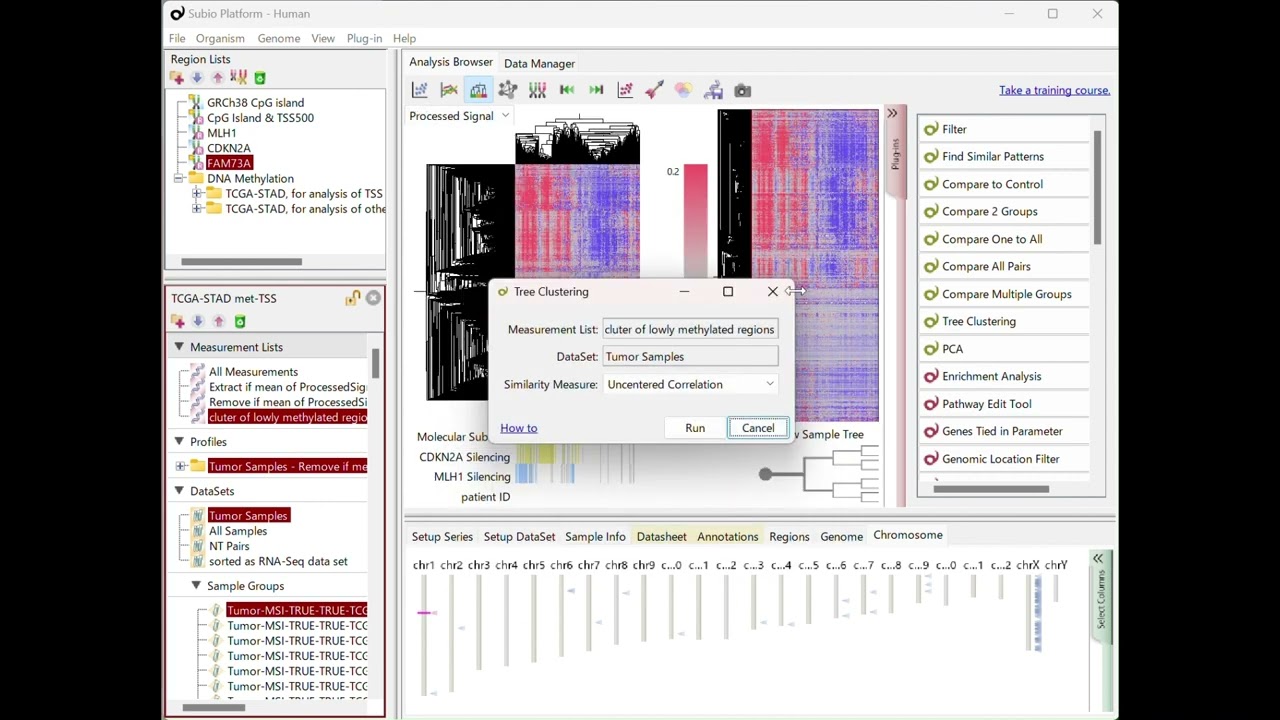Open the File menu
Screen dimensions: 1280x720
click(x=177, y=38)
